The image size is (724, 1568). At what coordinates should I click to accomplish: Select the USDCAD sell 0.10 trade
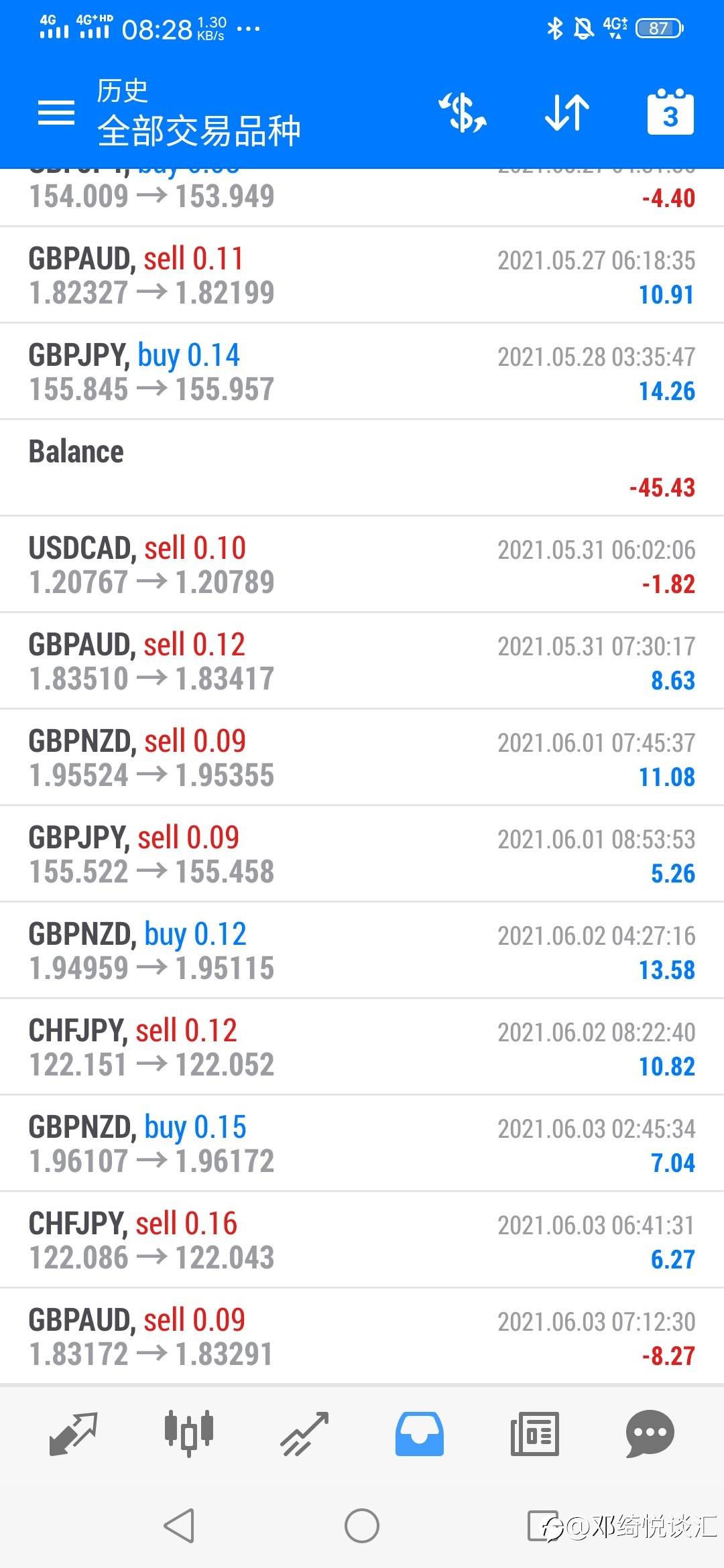click(362, 565)
